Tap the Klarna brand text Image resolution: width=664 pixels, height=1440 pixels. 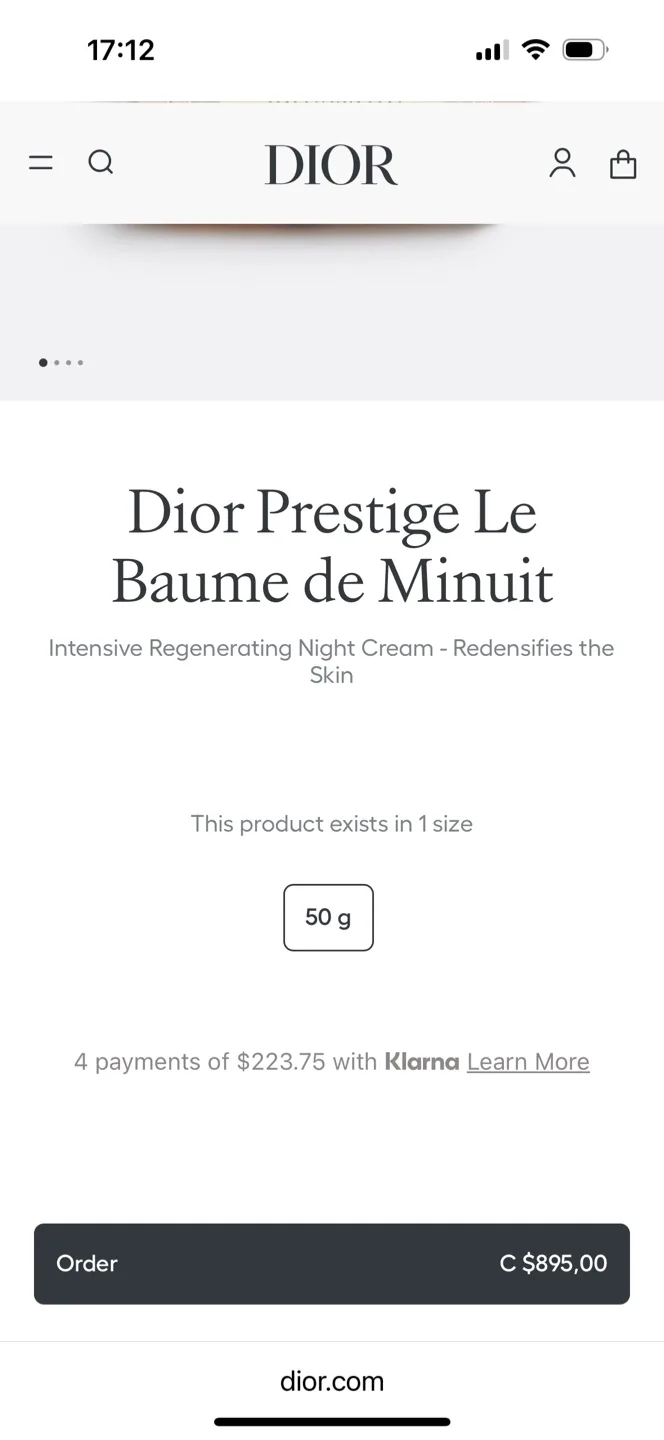point(422,1061)
